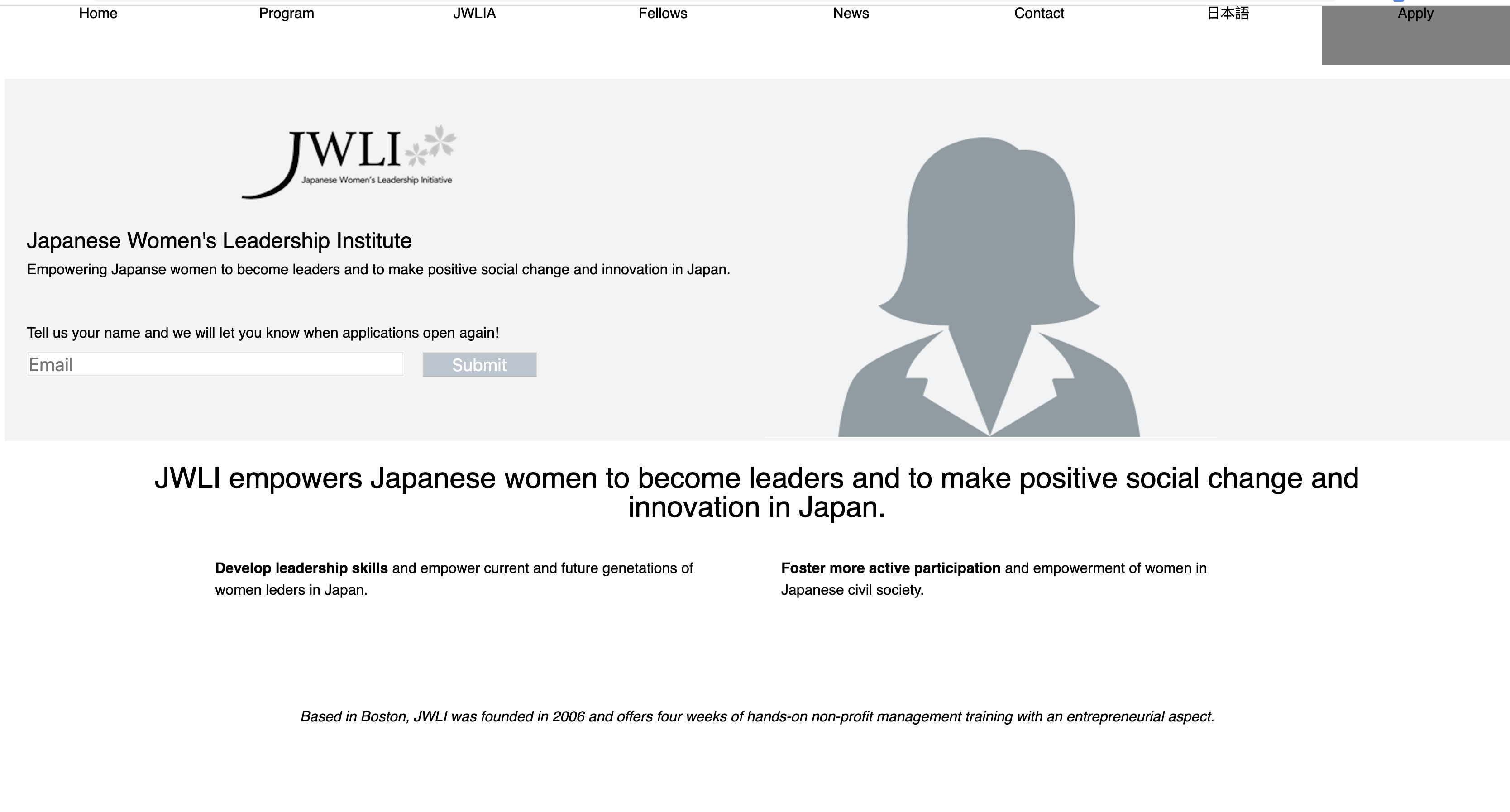Click the Japanese Women's Leadership Institute heading
This screenshot has width=1510, height=812.
click(219, 241)
